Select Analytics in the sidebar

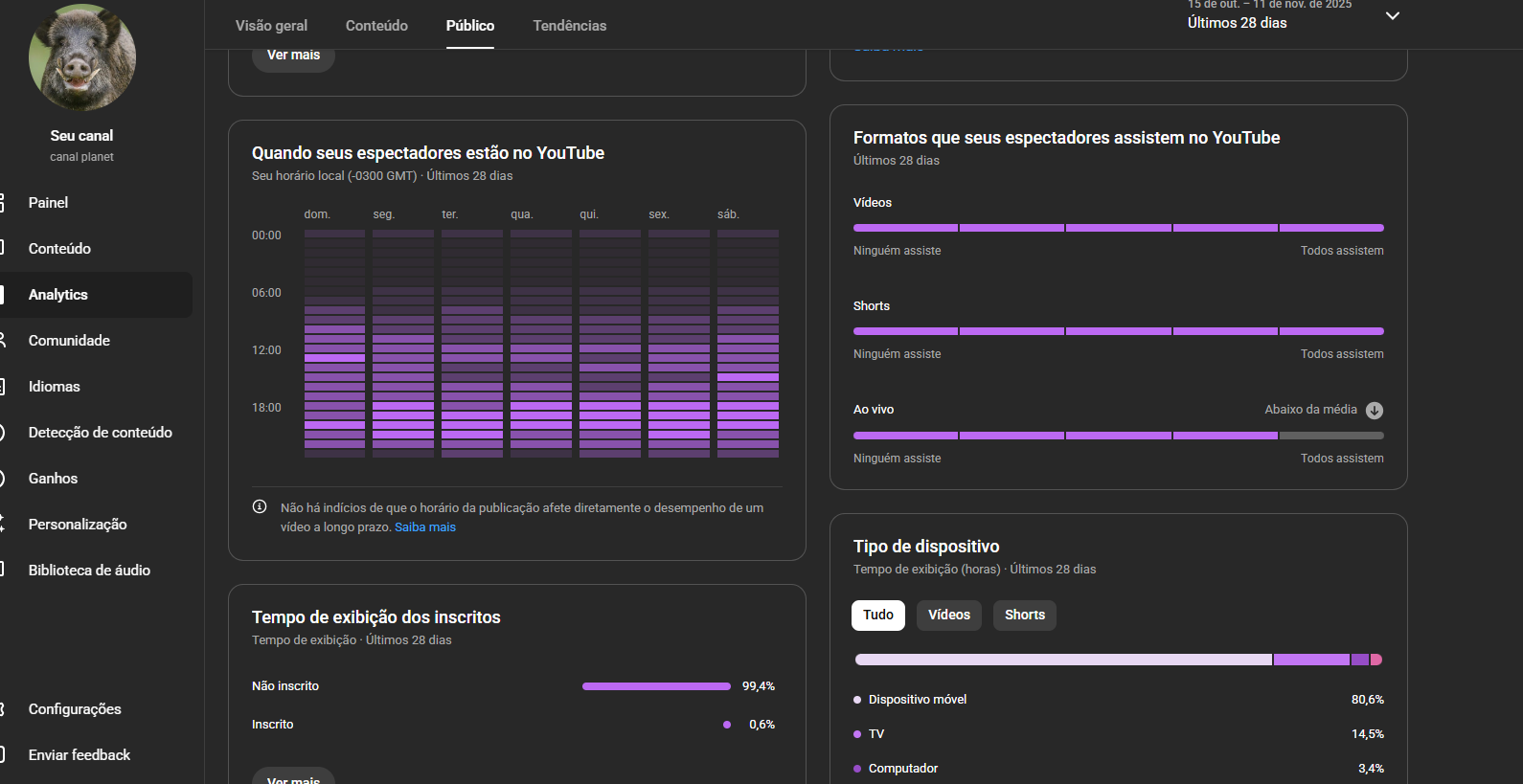click(57, 295)
